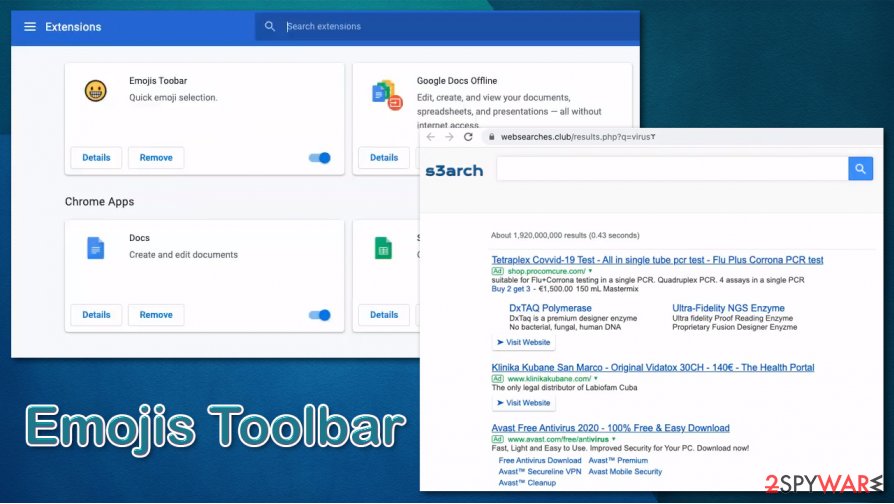Click Visit Website under Klinika Kubane ad
Screen dimensions: 894x504
[523, 403]
